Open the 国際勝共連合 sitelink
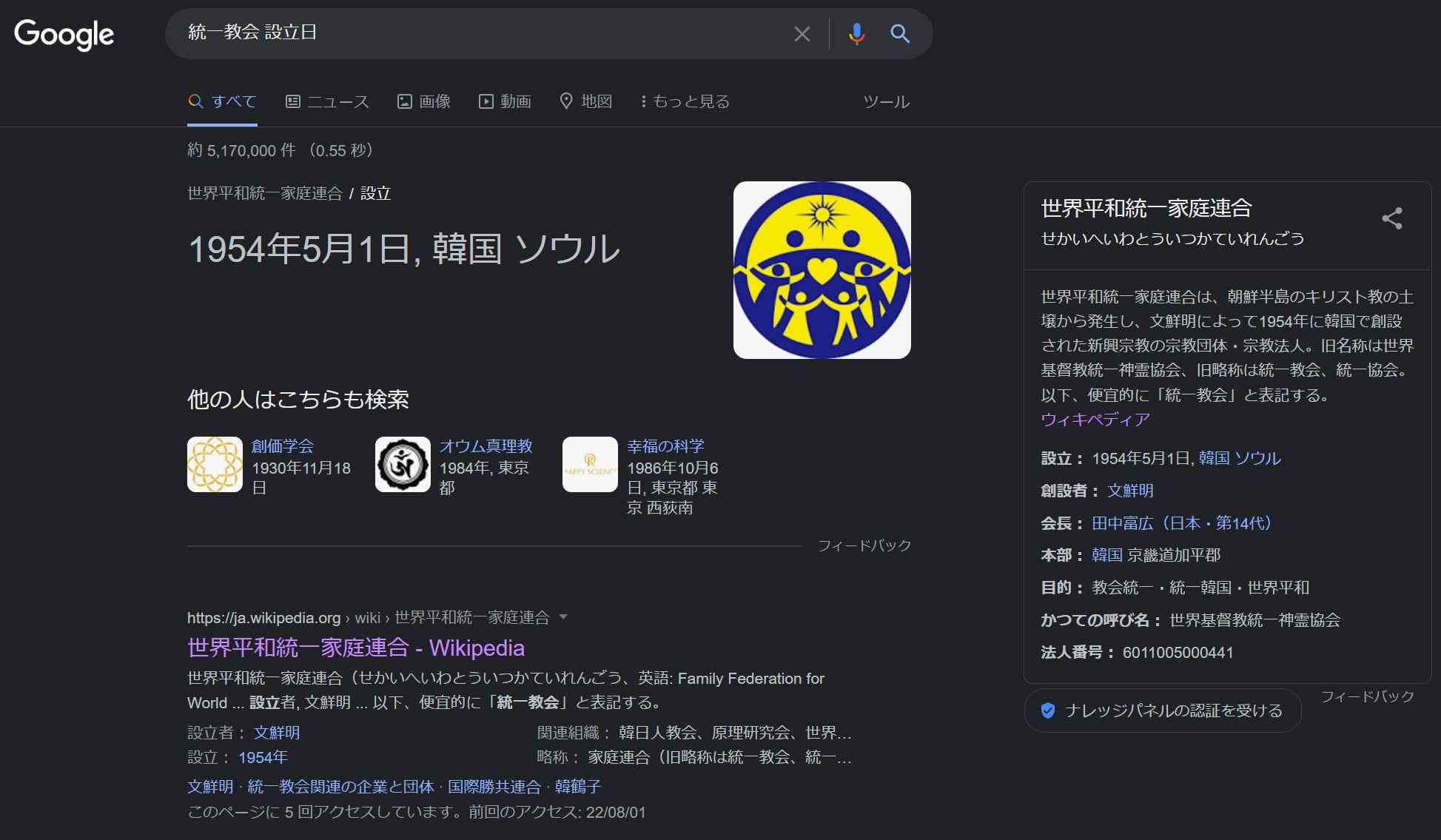This screenshot has height=840, width=1441. (494, 787)
